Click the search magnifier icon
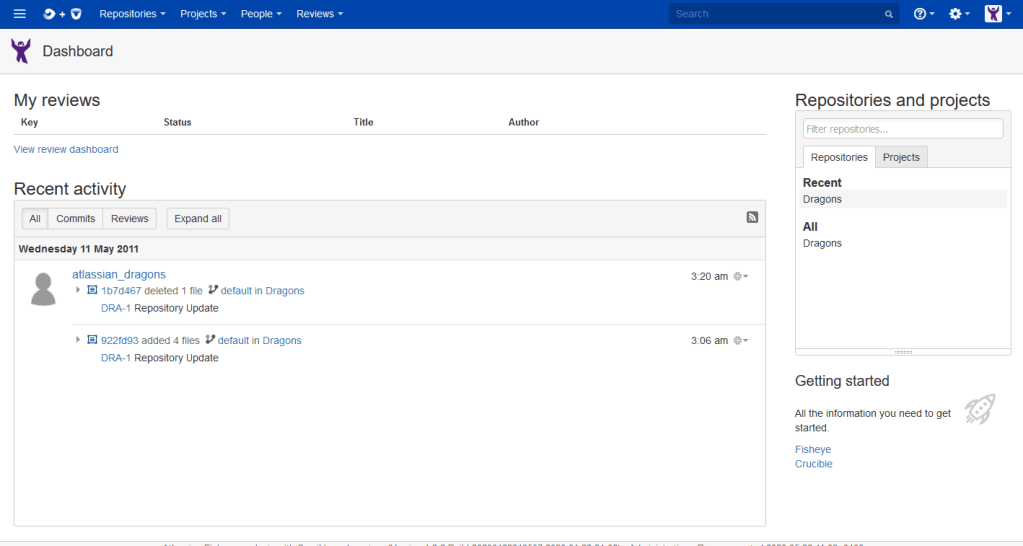 pyautogui.click(x=888, y=15)
